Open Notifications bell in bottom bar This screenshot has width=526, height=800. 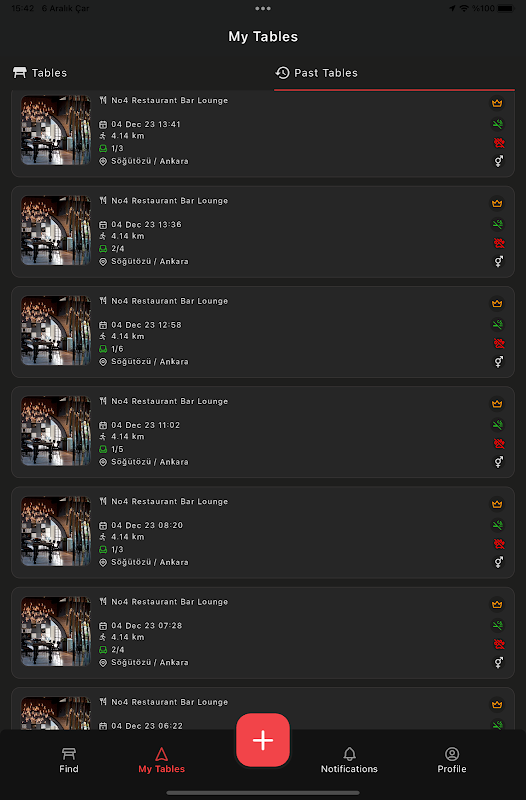[x=349, y=760]
